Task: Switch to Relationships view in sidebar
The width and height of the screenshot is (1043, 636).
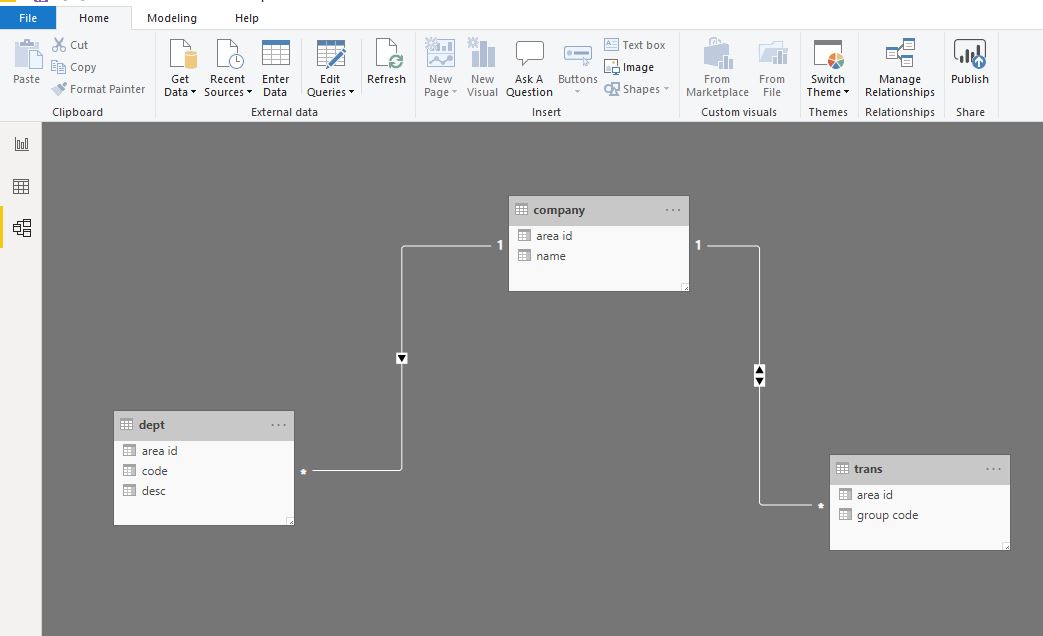Action: [x=21, y=228]
